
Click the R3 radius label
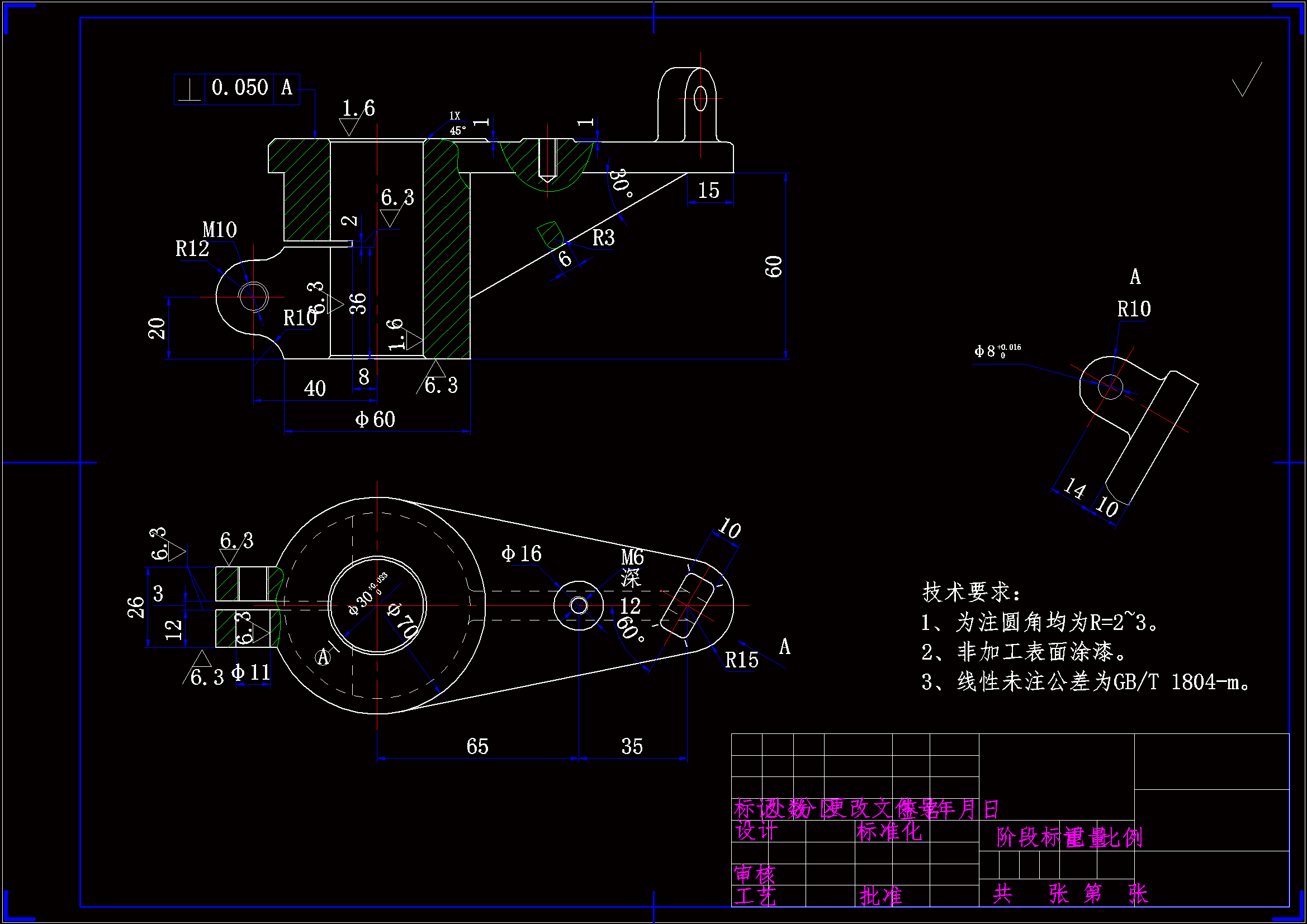(603, 238)
